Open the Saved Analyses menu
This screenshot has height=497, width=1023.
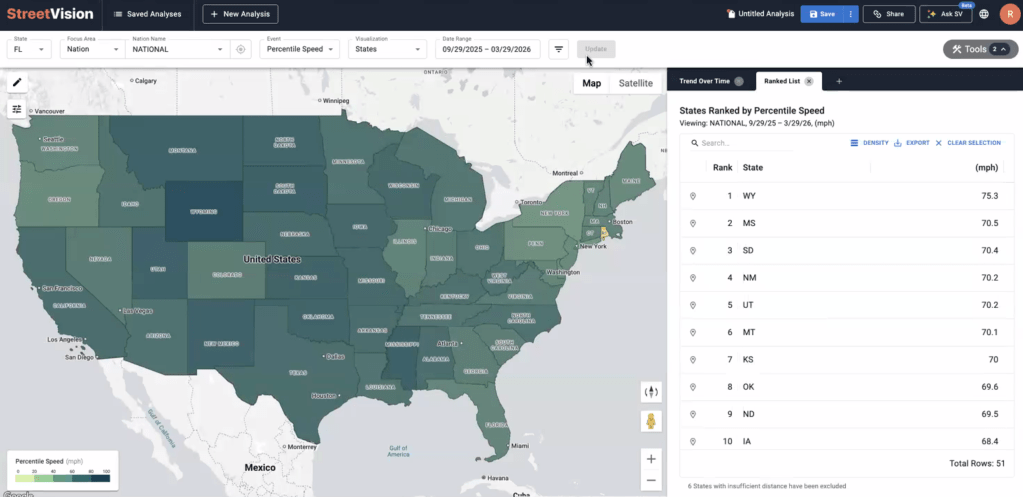(147, 14)
